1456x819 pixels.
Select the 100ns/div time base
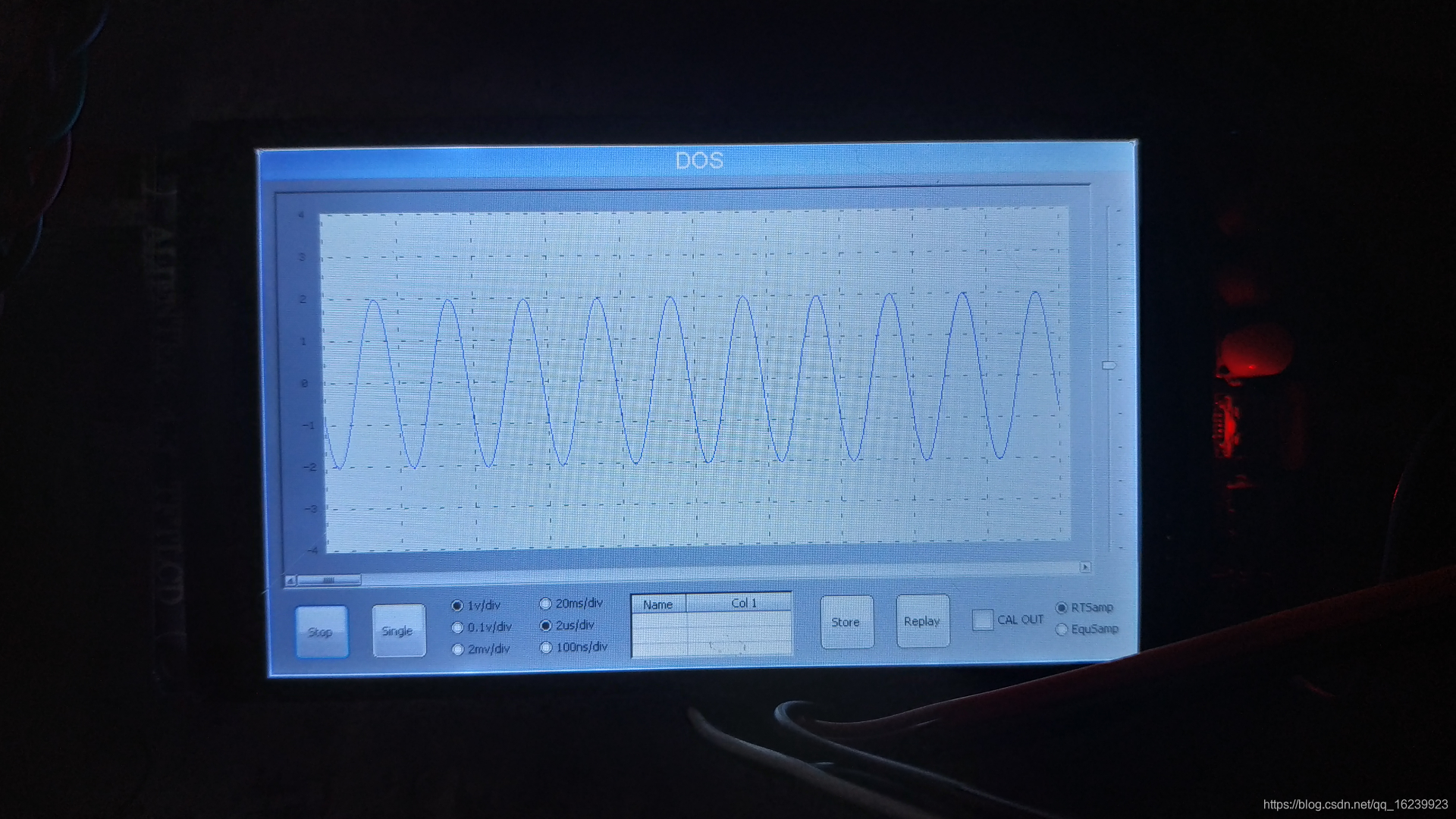coord(545,648)
